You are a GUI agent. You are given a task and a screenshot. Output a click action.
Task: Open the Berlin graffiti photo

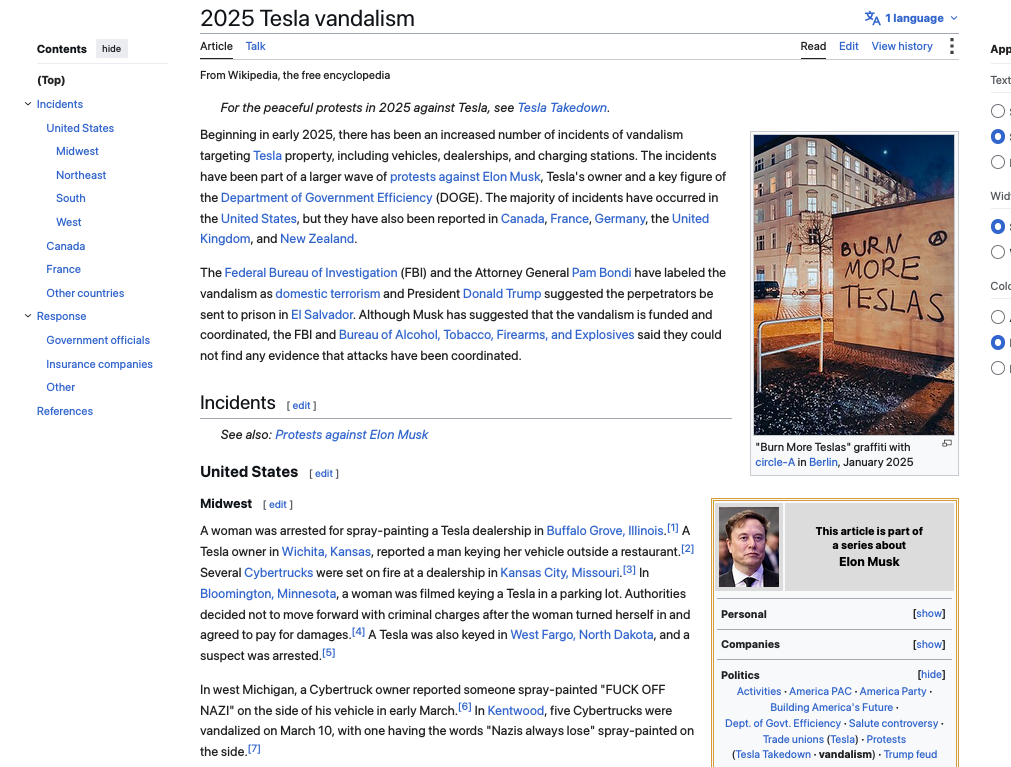[x=854, y=284]
